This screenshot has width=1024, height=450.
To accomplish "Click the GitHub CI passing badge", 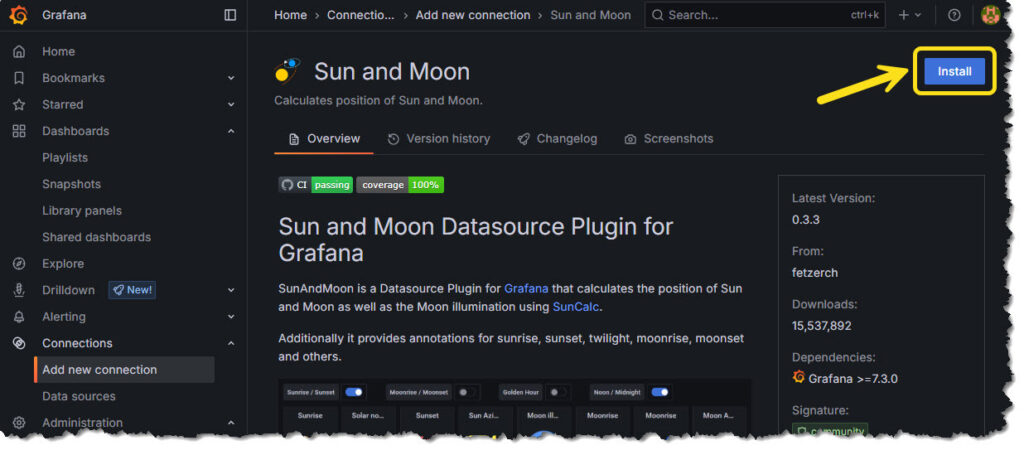I will click(315, 185).
